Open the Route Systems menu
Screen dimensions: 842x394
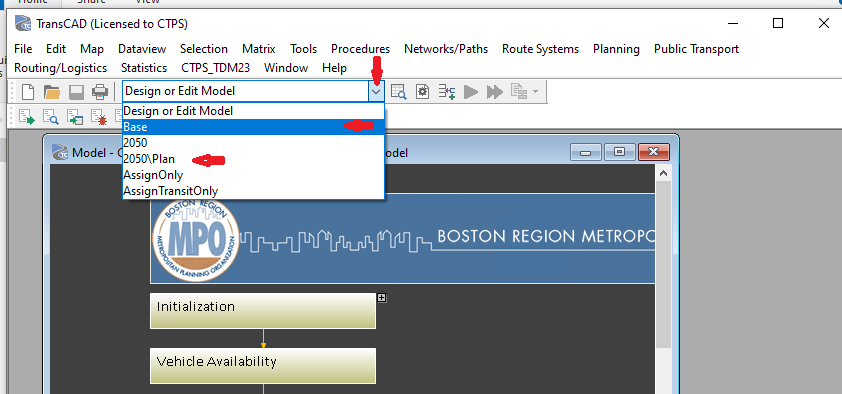[x=540, y=49]
